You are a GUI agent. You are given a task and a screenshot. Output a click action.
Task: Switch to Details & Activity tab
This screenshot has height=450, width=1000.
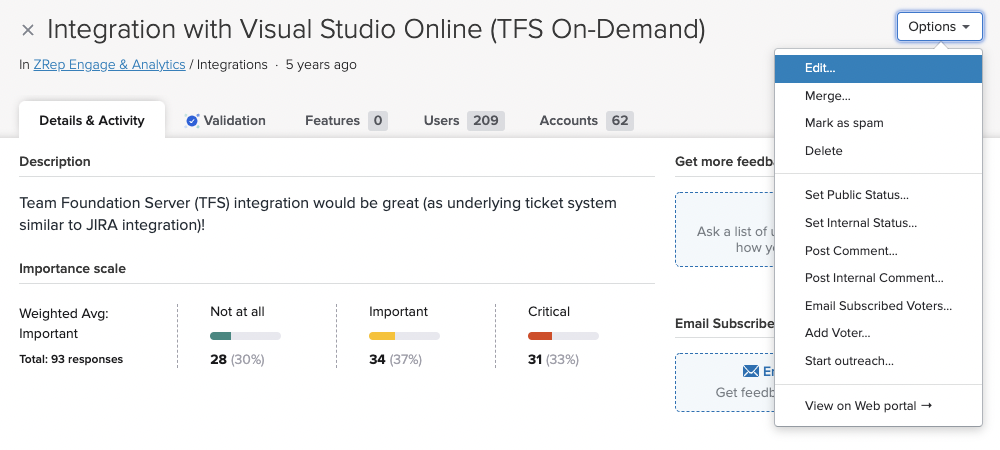coord(92,120)
